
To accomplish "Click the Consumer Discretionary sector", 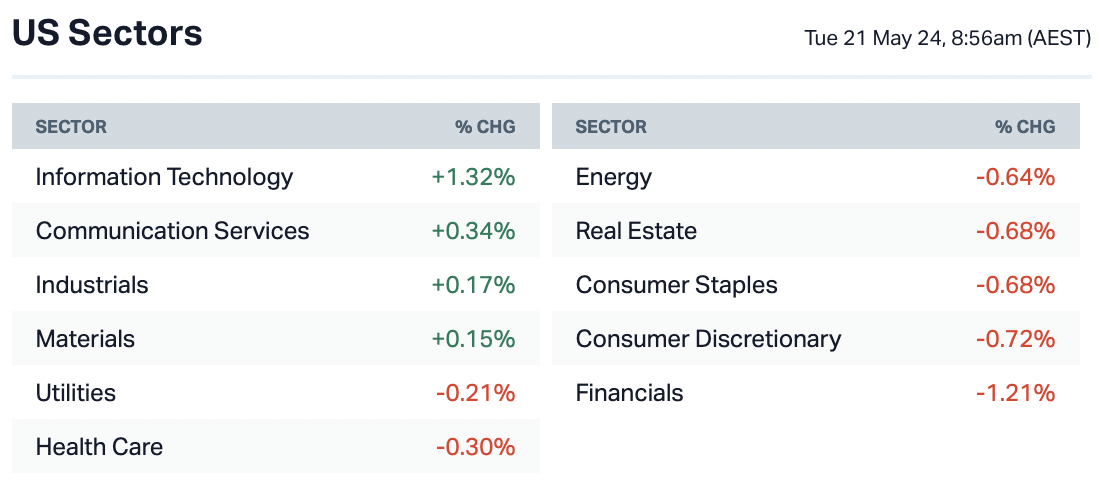I will [708, 339].
